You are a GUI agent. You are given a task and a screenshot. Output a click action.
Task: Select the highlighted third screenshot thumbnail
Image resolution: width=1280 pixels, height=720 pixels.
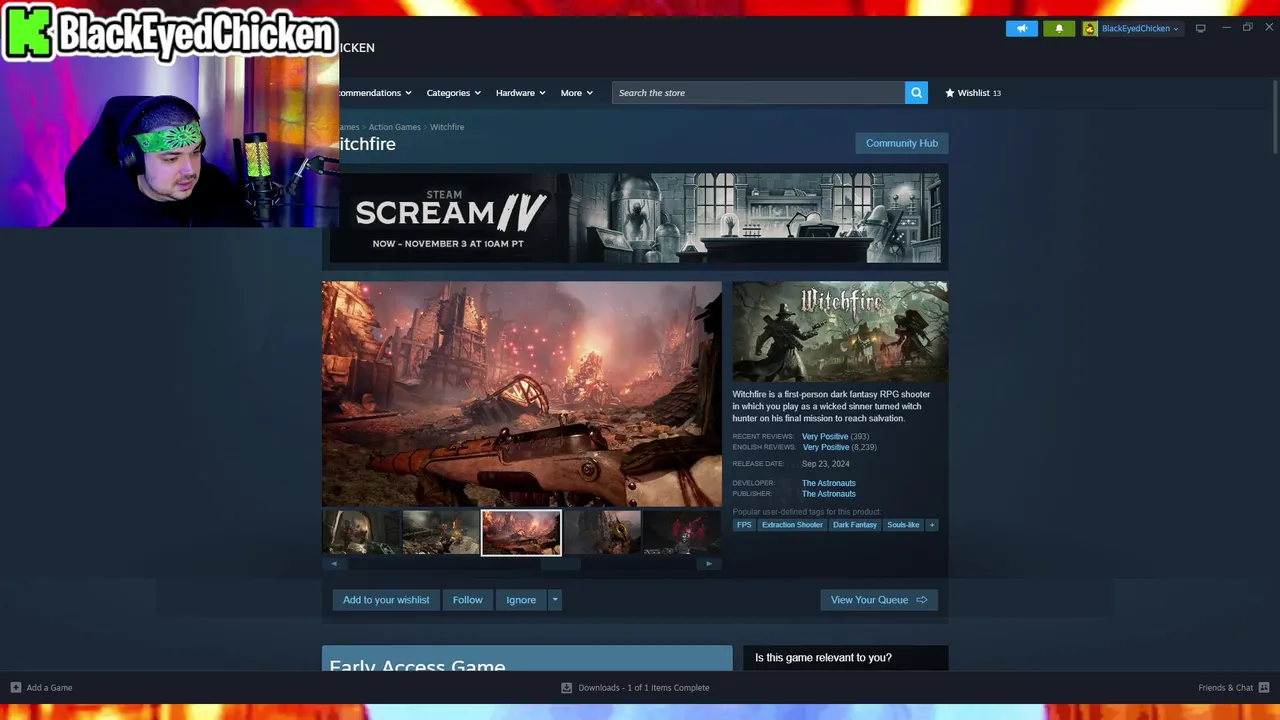click(521, 533)
